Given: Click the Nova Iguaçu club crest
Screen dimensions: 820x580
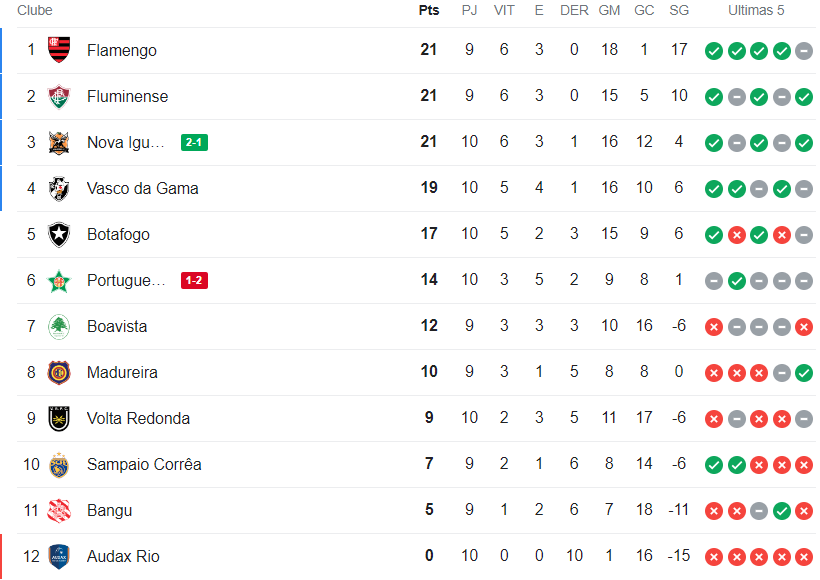Looking at the screenshot, I should point(60,142).
